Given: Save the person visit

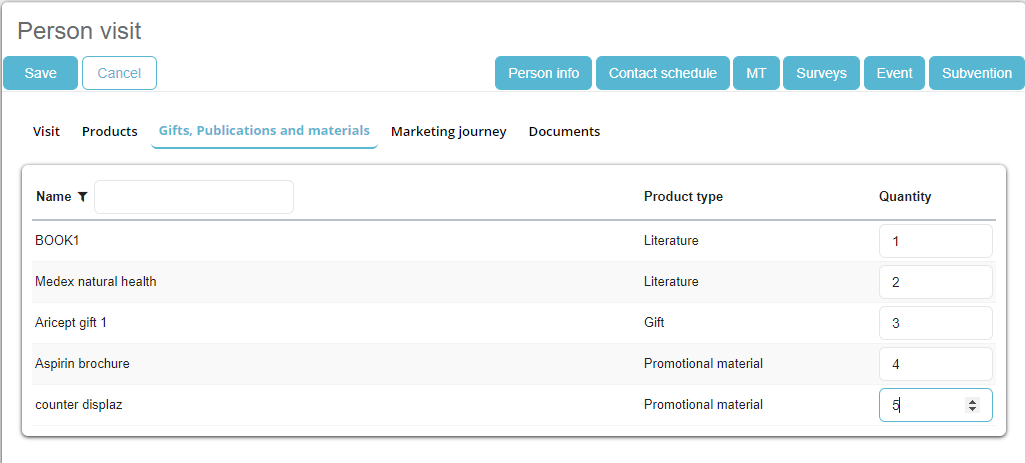Looking at the screenshot, I should tap(41, 73).
